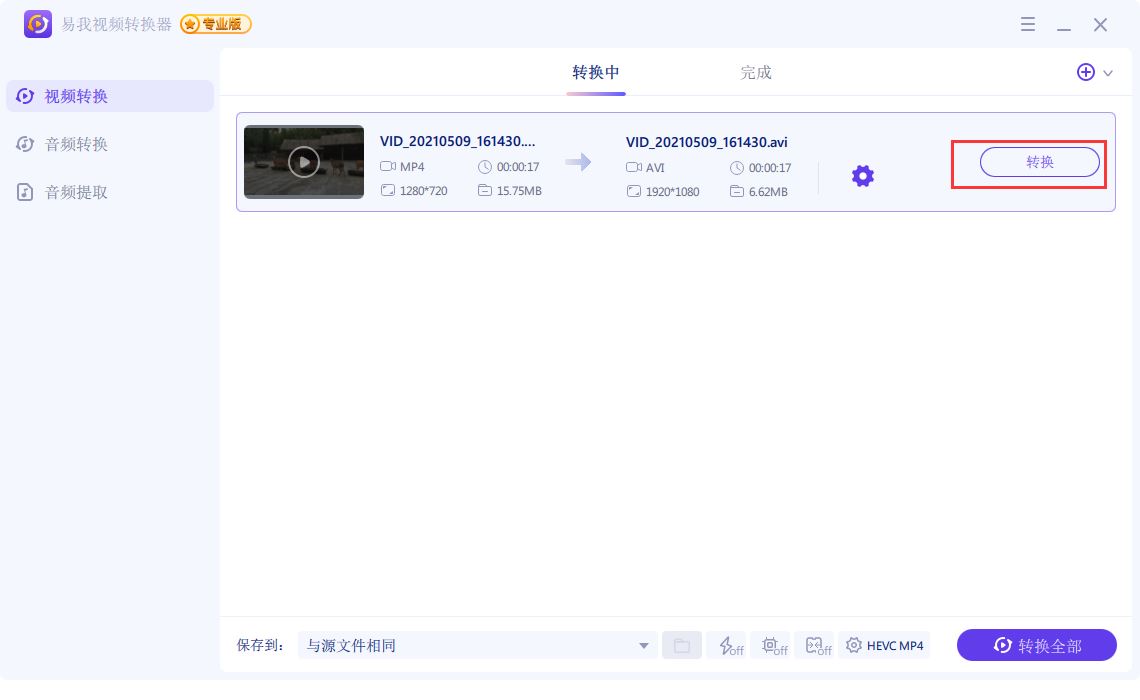
Task: Click the 转换 button for the file
Action: click(1040, 162)
